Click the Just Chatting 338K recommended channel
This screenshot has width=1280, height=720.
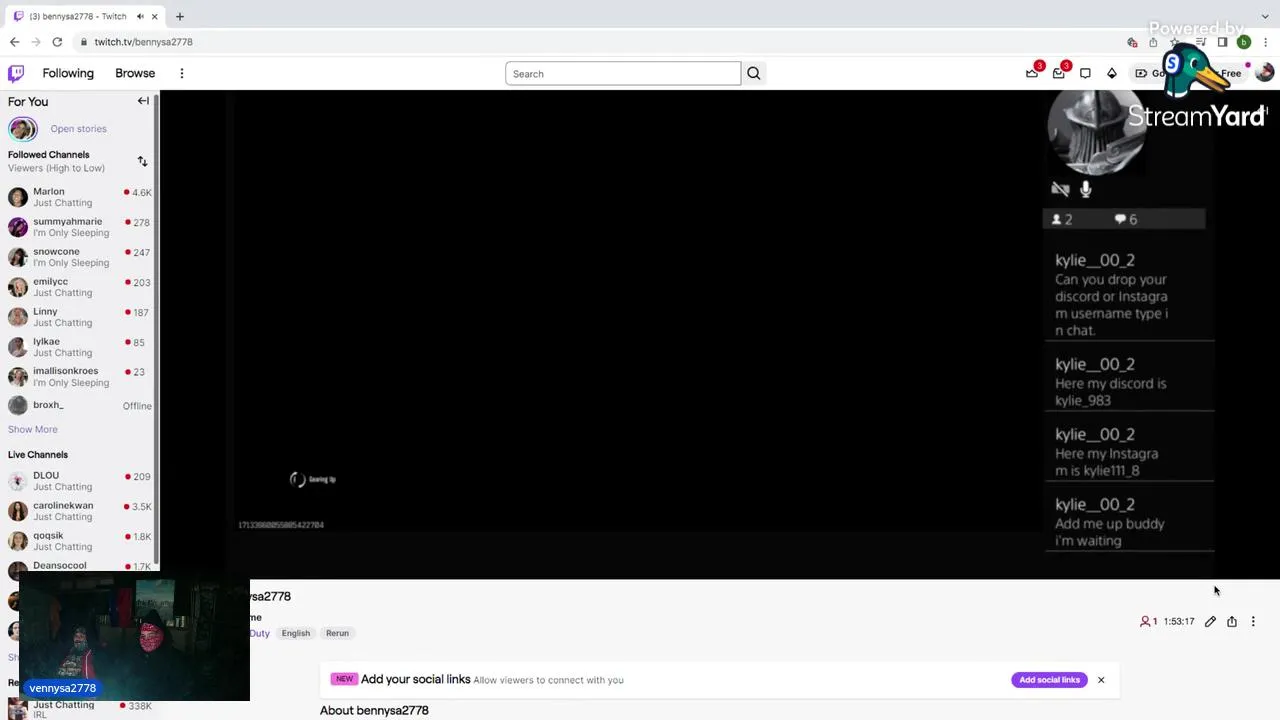click(80, 709)
